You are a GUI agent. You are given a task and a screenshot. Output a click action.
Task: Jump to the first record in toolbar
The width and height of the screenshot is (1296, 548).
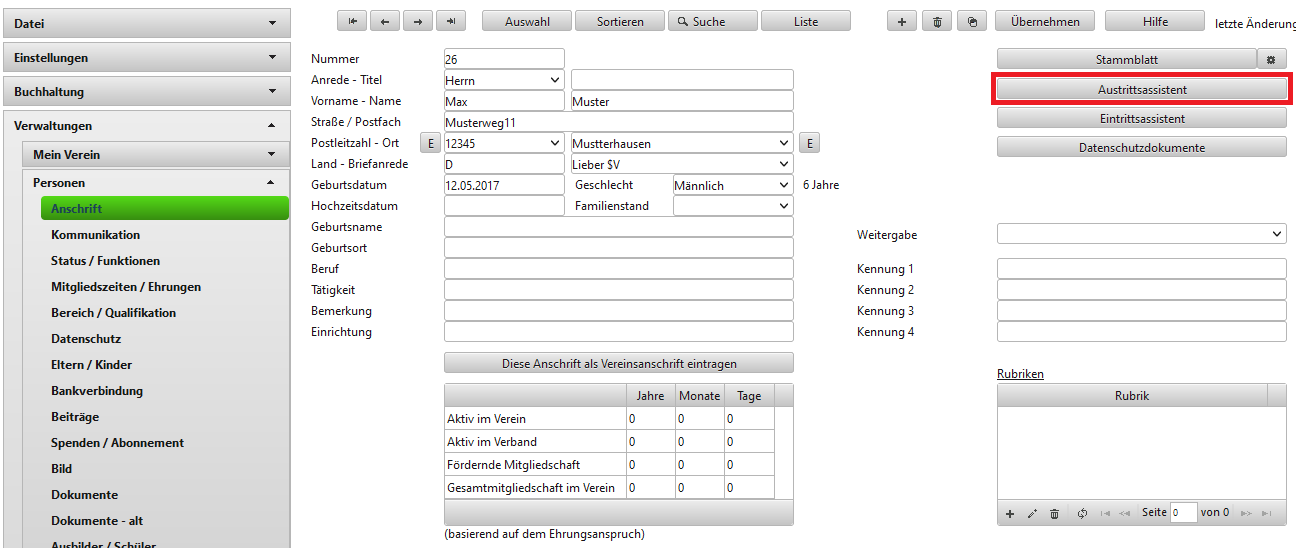tap(353, 21)
